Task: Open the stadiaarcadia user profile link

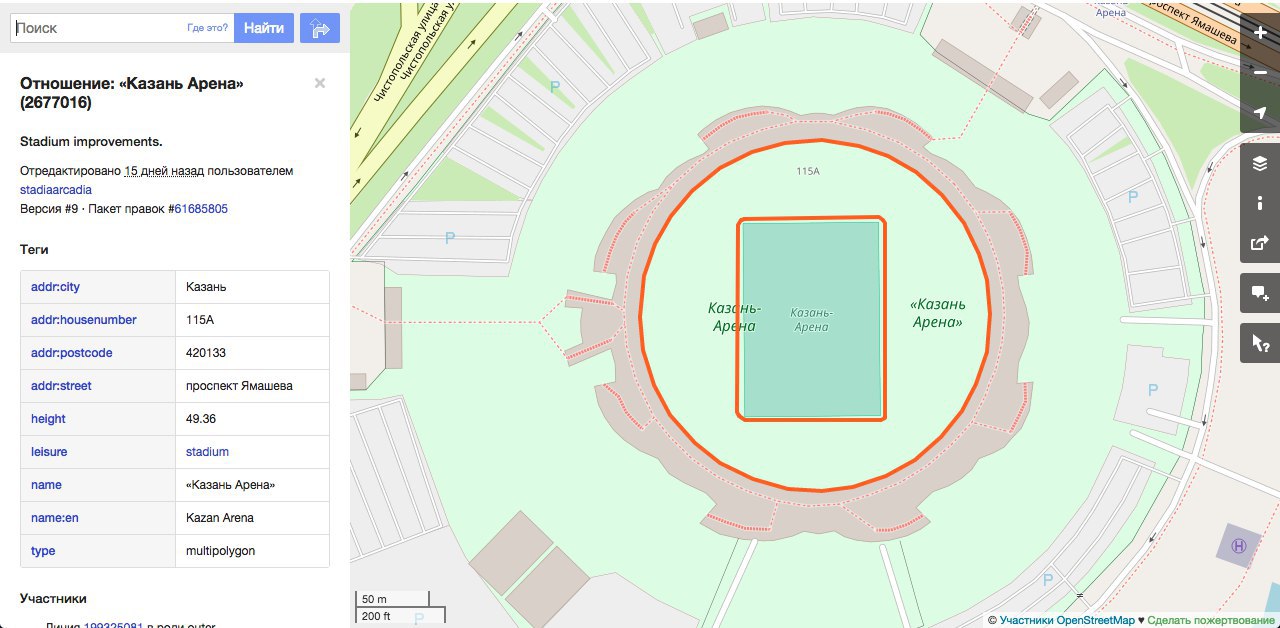Action: [x=56, y=190]
